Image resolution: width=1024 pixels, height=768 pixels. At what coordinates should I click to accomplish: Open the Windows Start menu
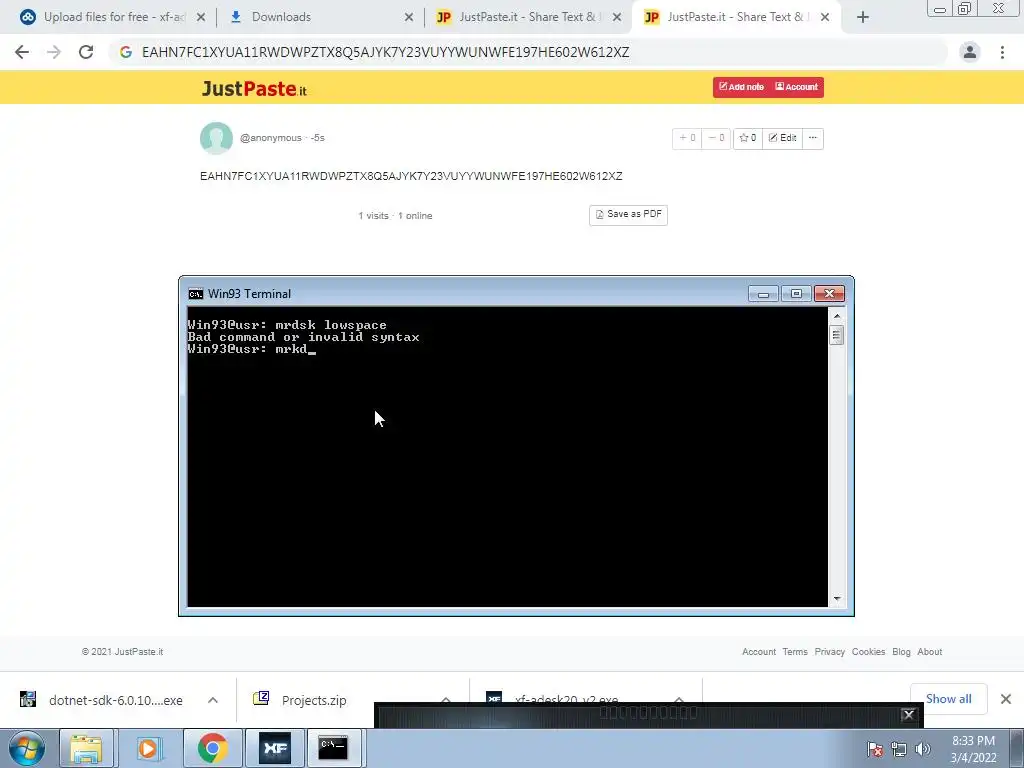26,748
